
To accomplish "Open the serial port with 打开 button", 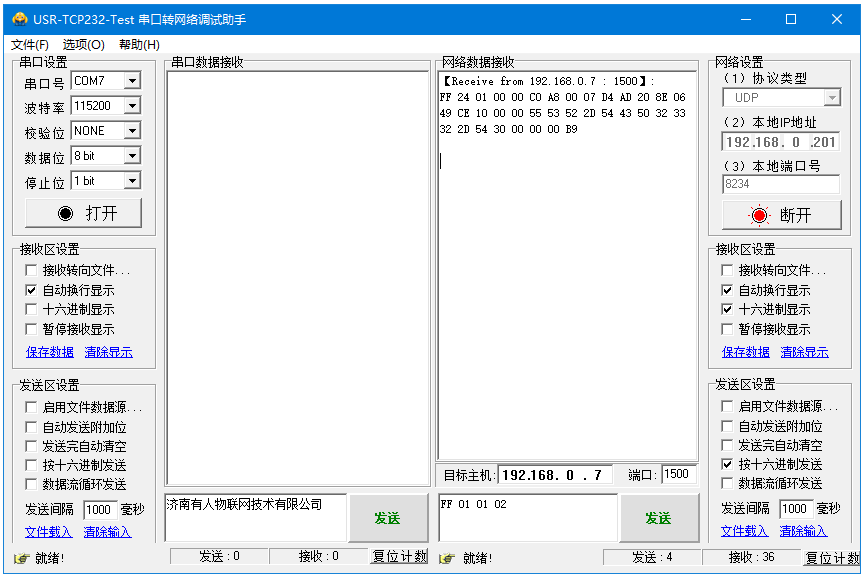I will coord(84,213).
